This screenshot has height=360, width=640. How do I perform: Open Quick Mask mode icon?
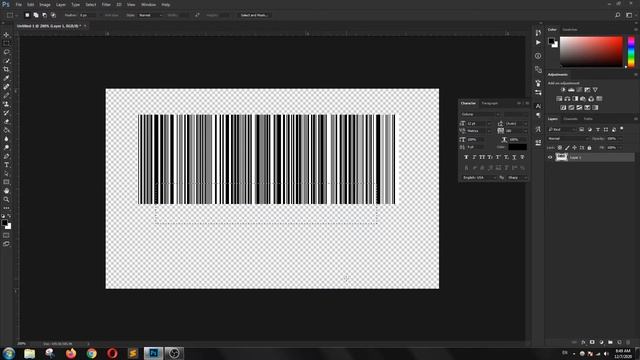point(6,236)
